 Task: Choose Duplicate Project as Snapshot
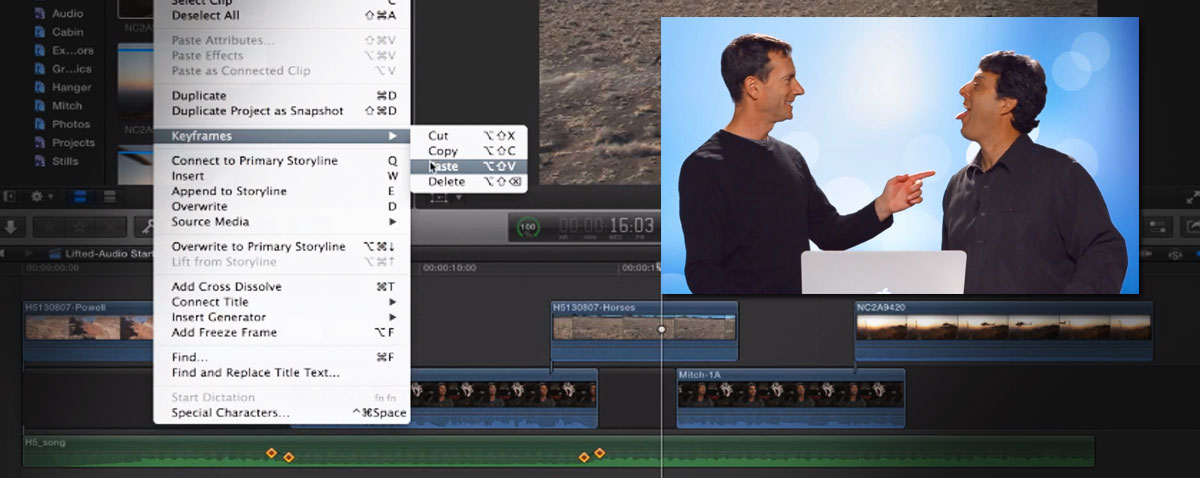point(282,110)
